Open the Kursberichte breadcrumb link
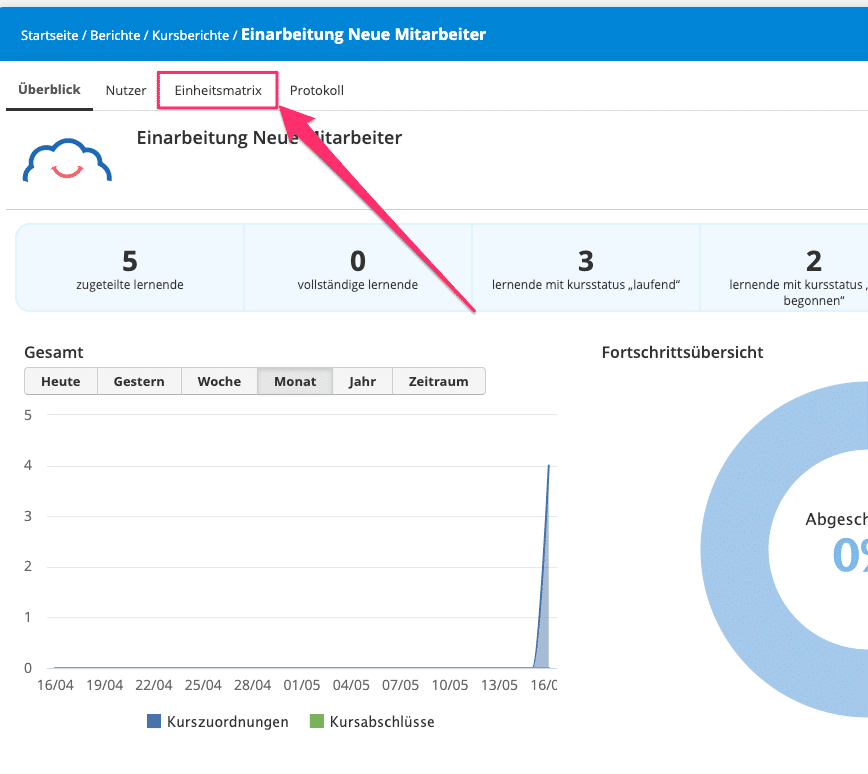The image size is (868, 774). 190,35
